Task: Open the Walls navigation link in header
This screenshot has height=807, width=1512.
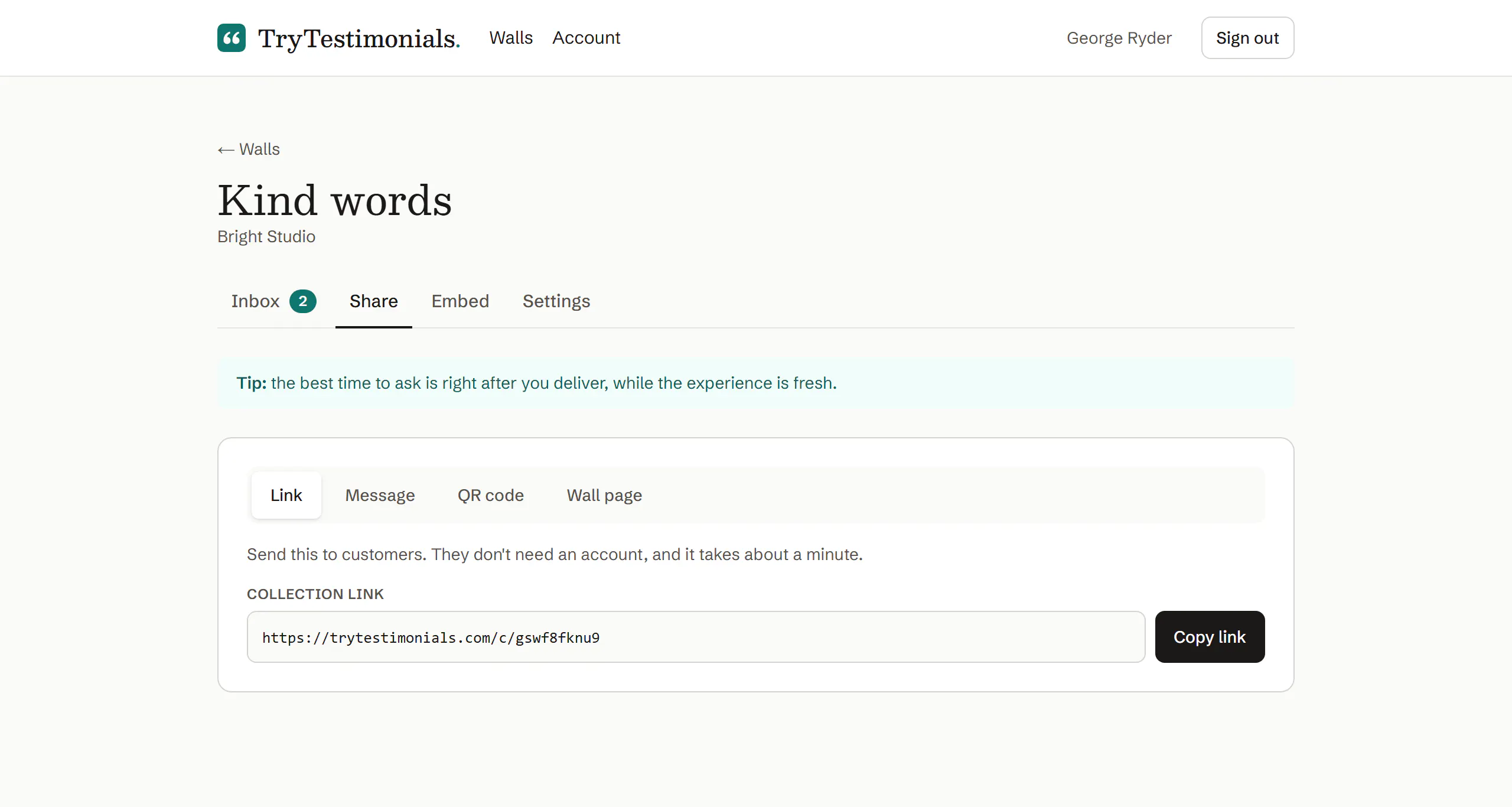Action: coord(511,38)
